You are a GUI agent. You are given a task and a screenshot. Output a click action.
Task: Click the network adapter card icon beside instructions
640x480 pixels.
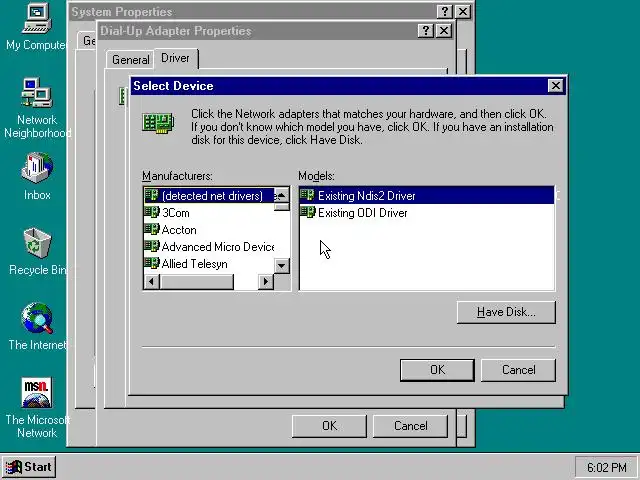158,123
